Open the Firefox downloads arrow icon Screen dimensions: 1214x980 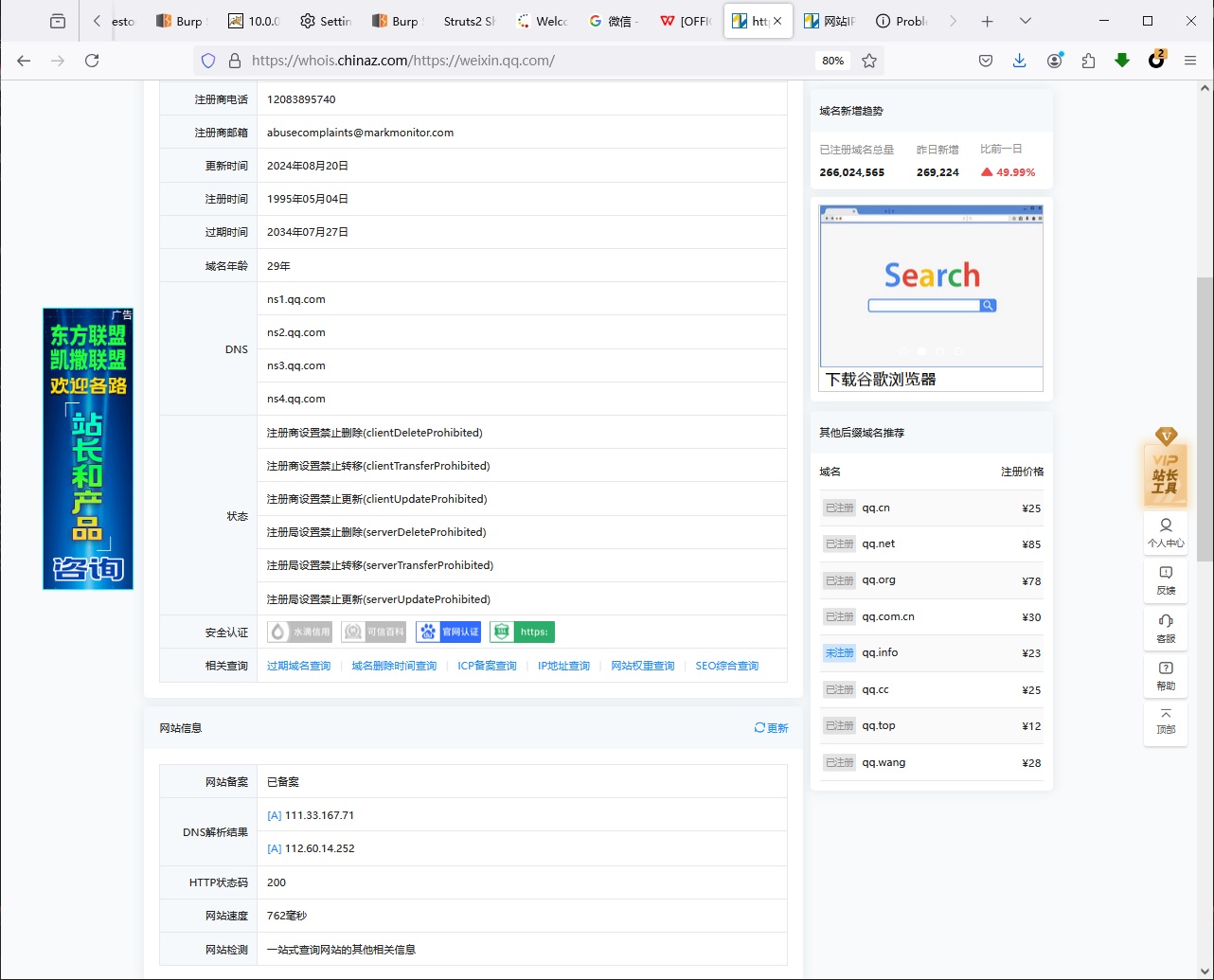1019,61
